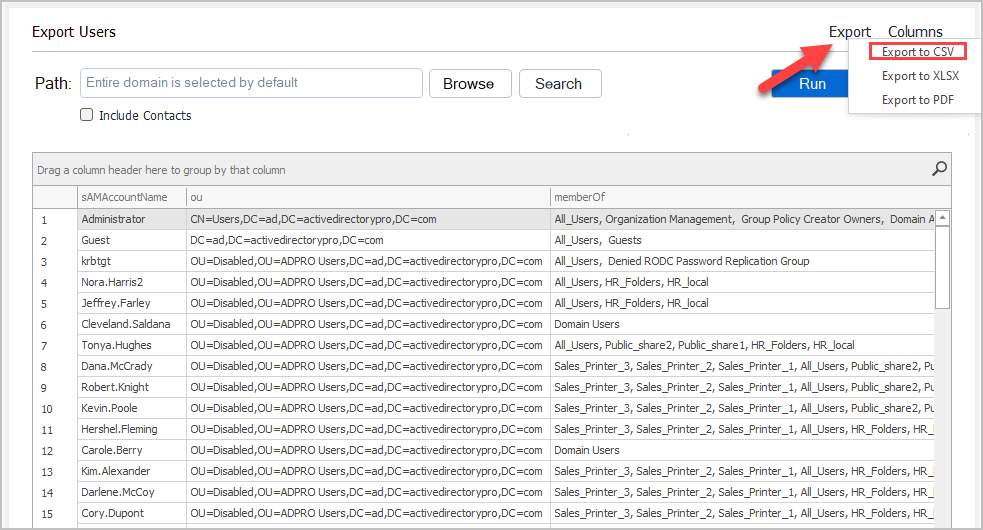The image size is (983, 530).
Task: Select Export to CSV option
Action: point(917,52)
